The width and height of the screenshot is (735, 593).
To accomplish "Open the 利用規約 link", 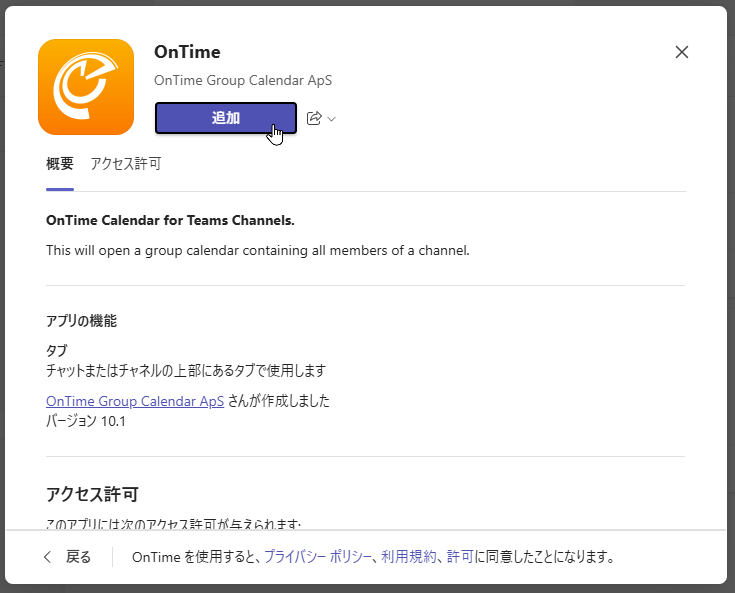I will pyautogui.click(x=408, y=557).
